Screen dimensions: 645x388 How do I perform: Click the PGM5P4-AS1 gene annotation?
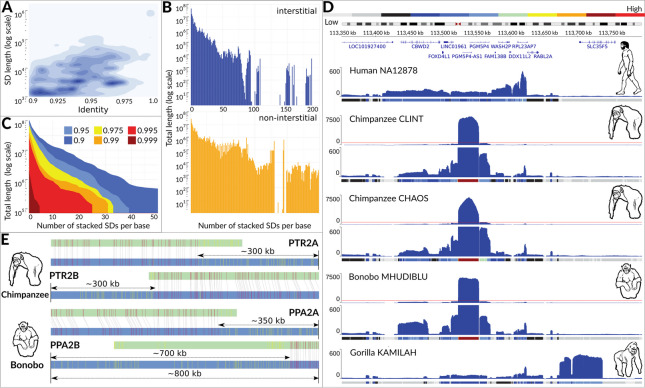coord(467,56)
